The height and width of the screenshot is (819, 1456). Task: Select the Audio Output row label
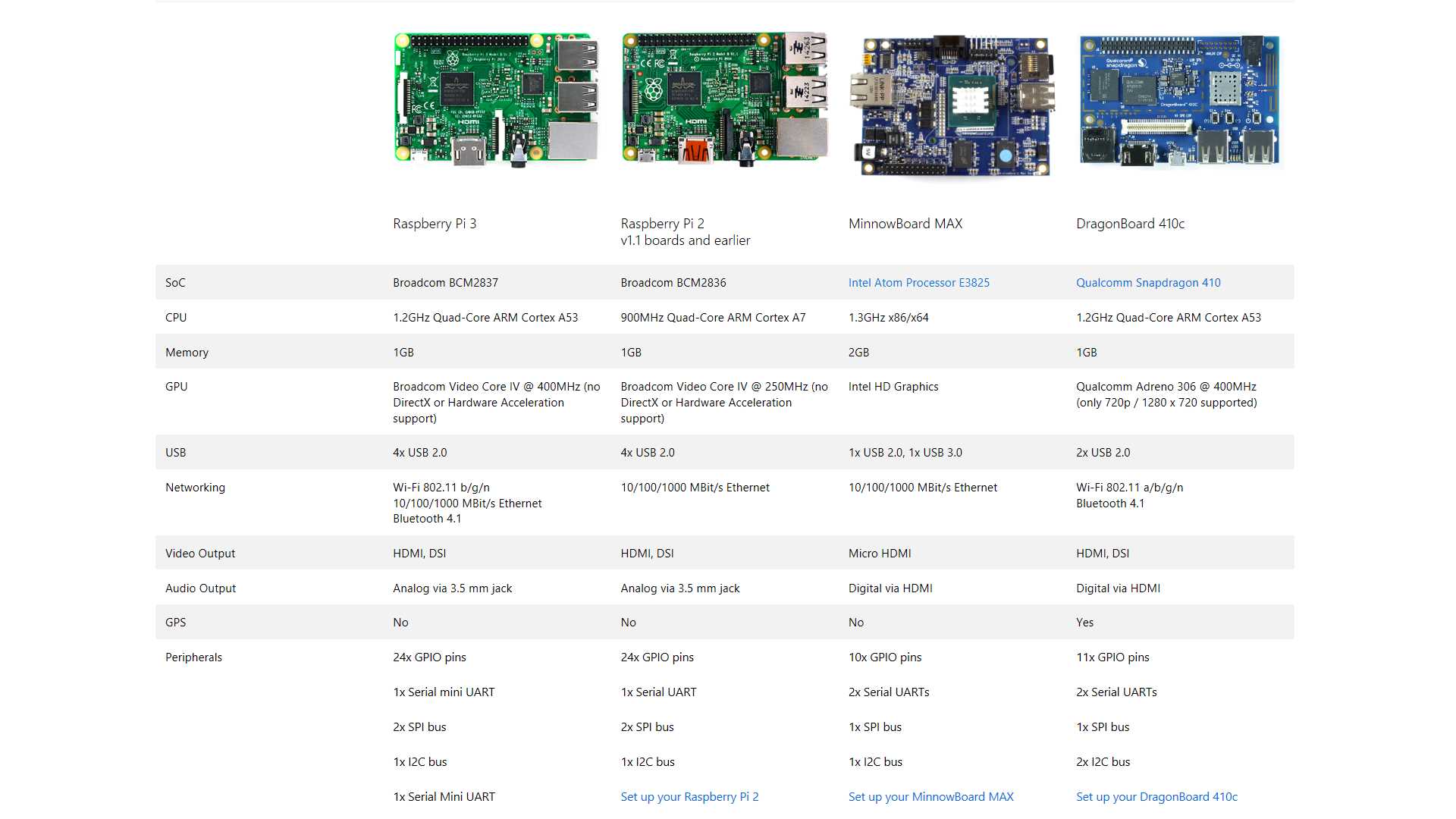[200, 588]
